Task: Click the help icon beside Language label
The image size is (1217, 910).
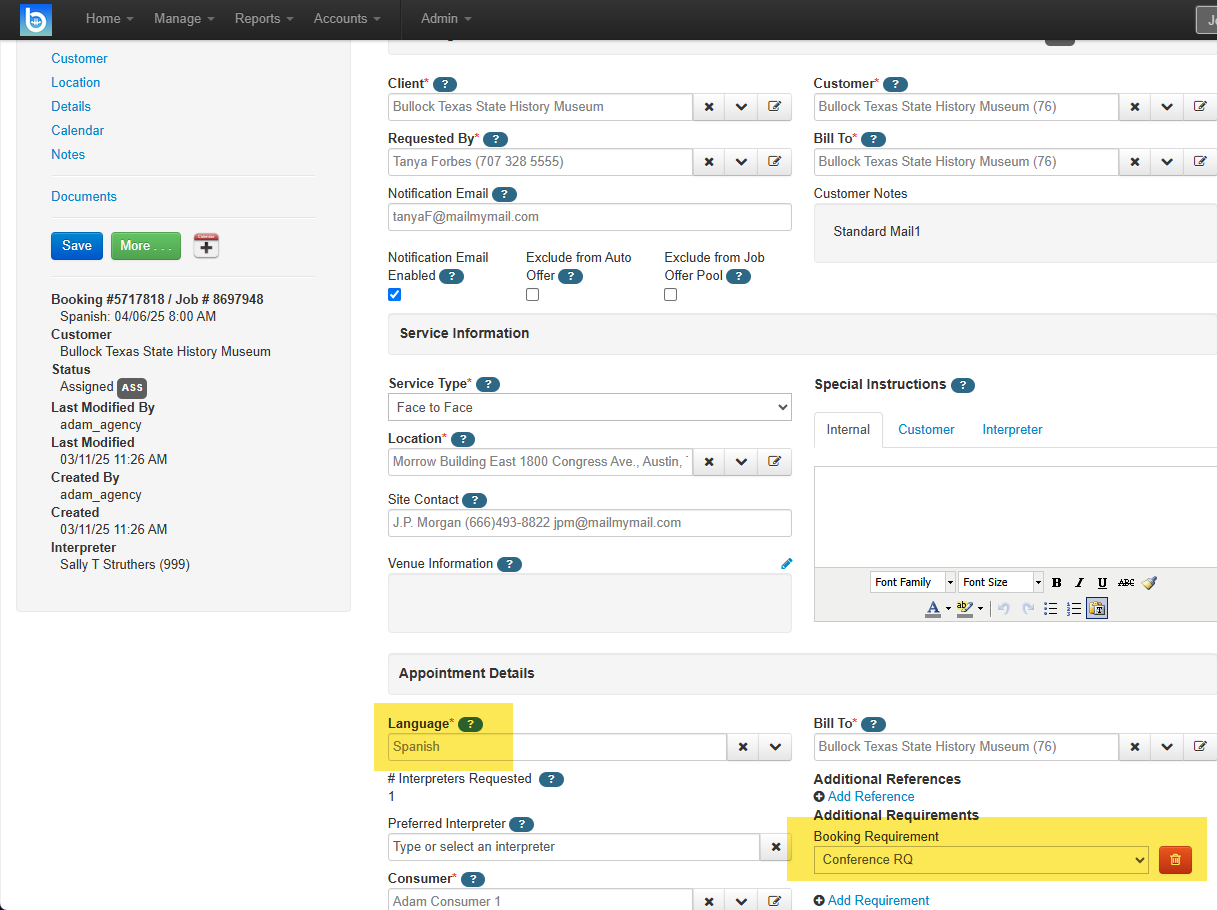Action: [x=470, y=724]
